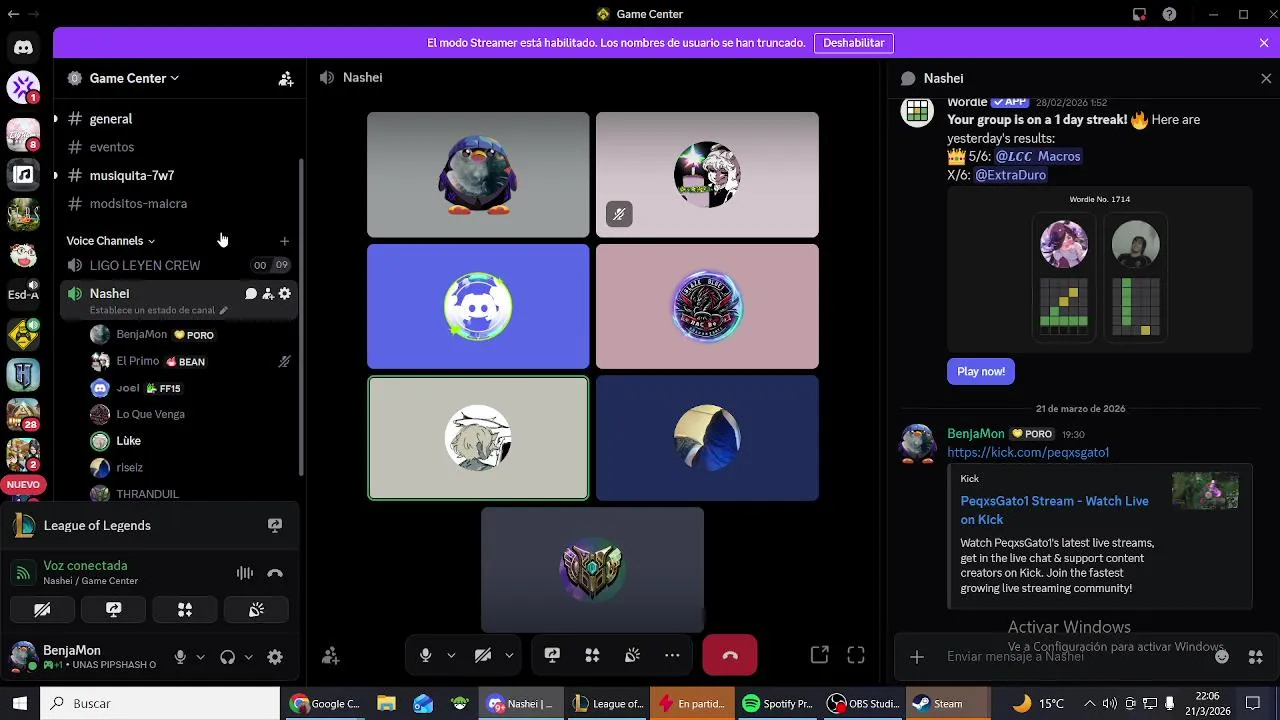Turn on camera in call control bar
Viewport: 1280px width, 720px height.
pos(483,656)
